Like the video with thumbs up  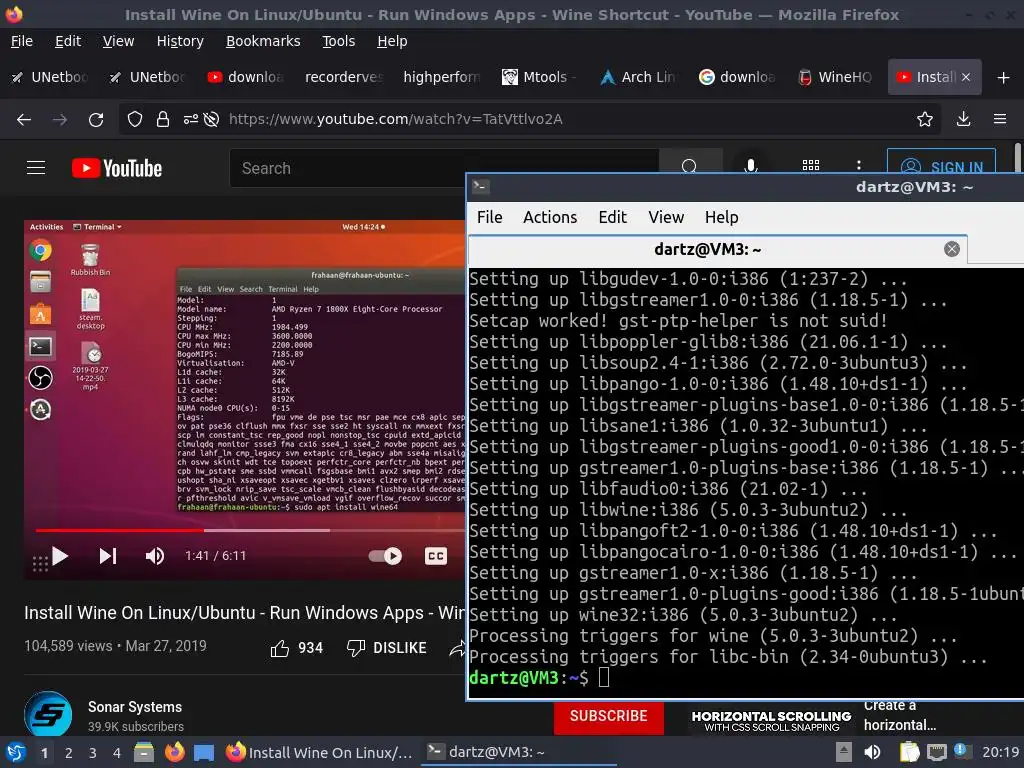(296, 648)
